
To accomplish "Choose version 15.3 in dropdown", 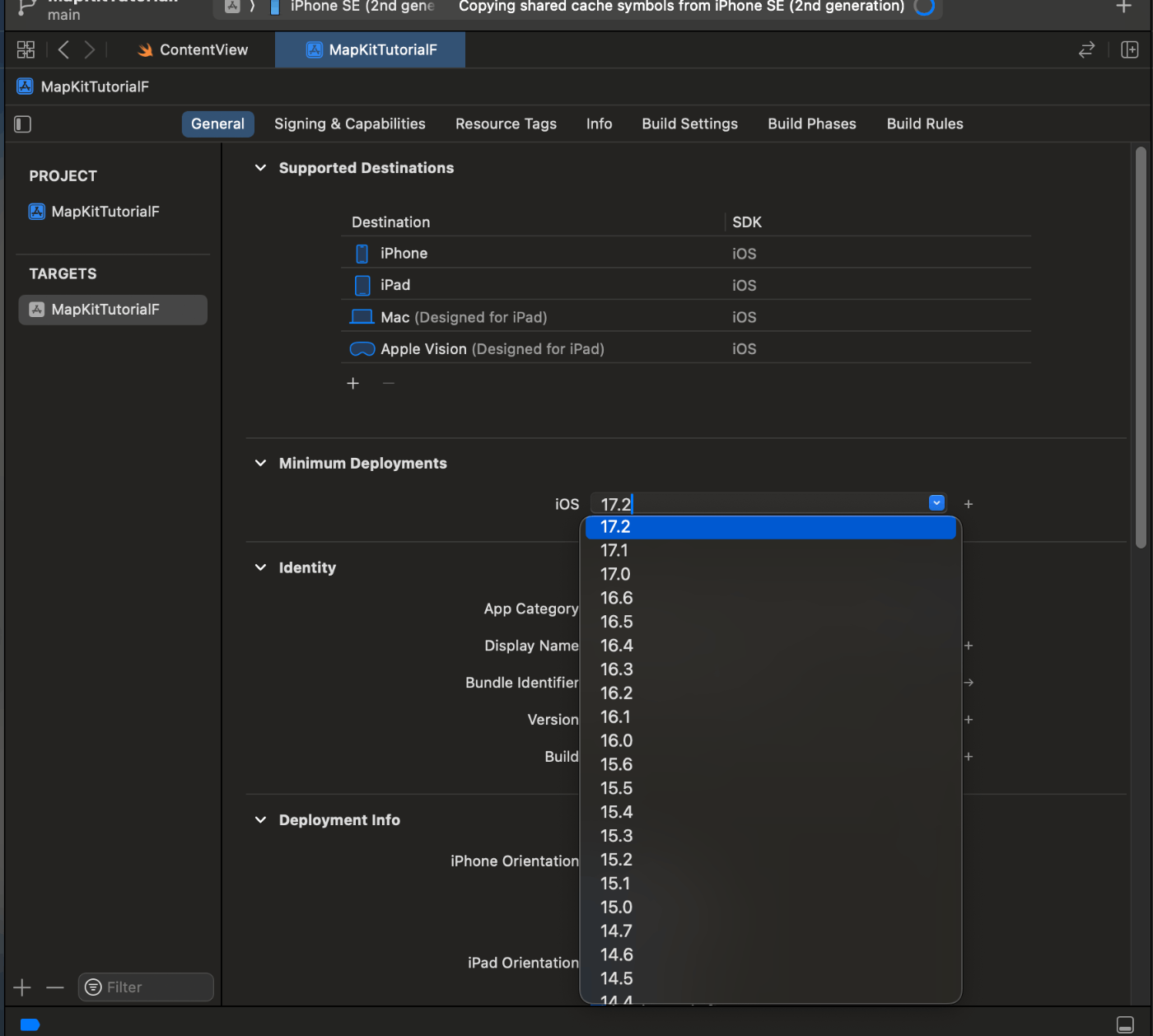I will click(771, 837).
